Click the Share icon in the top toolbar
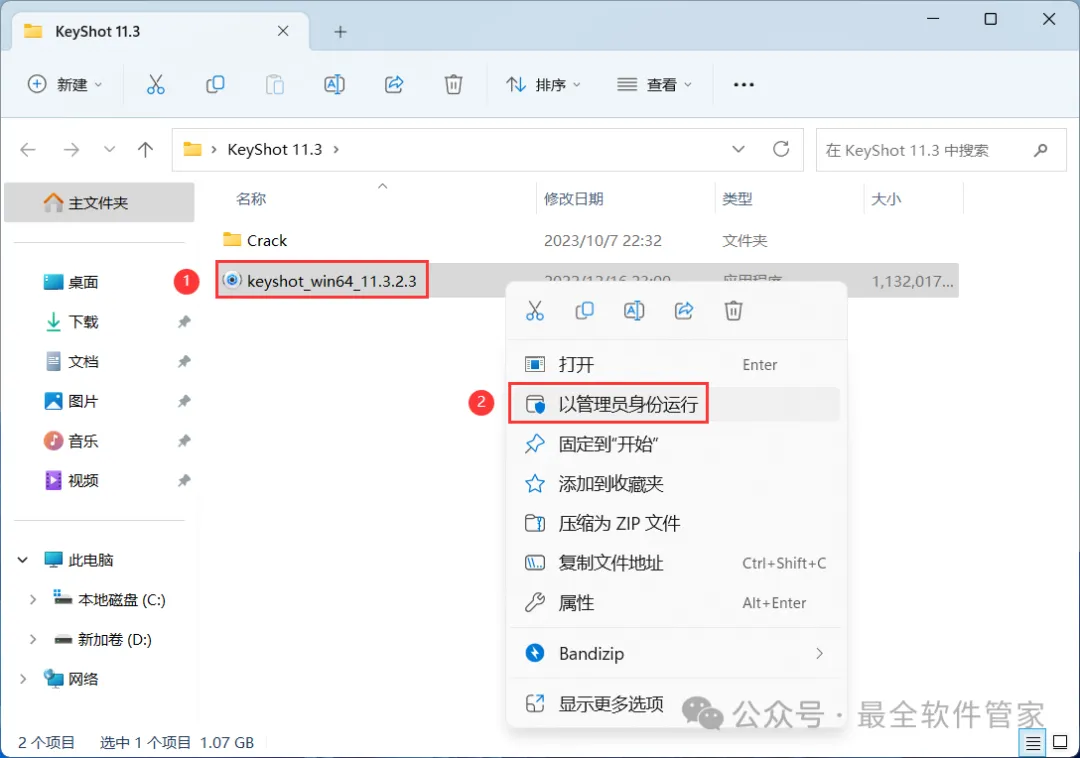The height and width of the screenshot is (758, 1080). pos(394,85)
